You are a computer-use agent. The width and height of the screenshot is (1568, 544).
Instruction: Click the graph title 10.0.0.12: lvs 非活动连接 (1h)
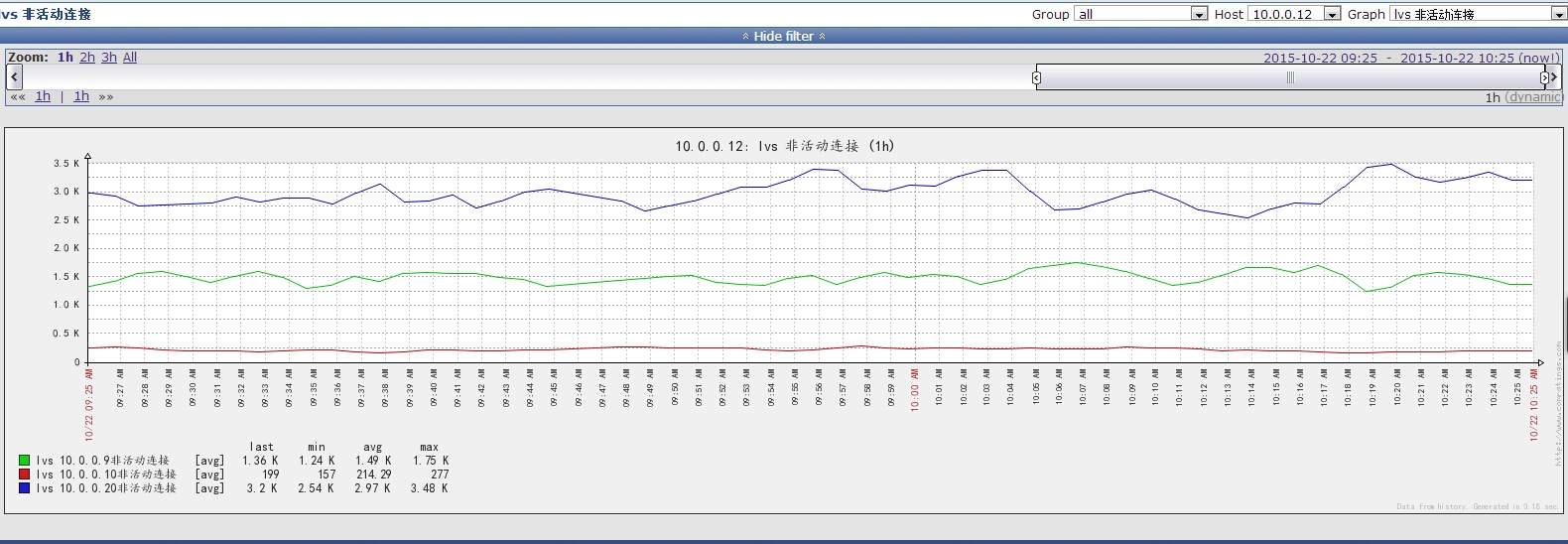[x=785, y=146]
